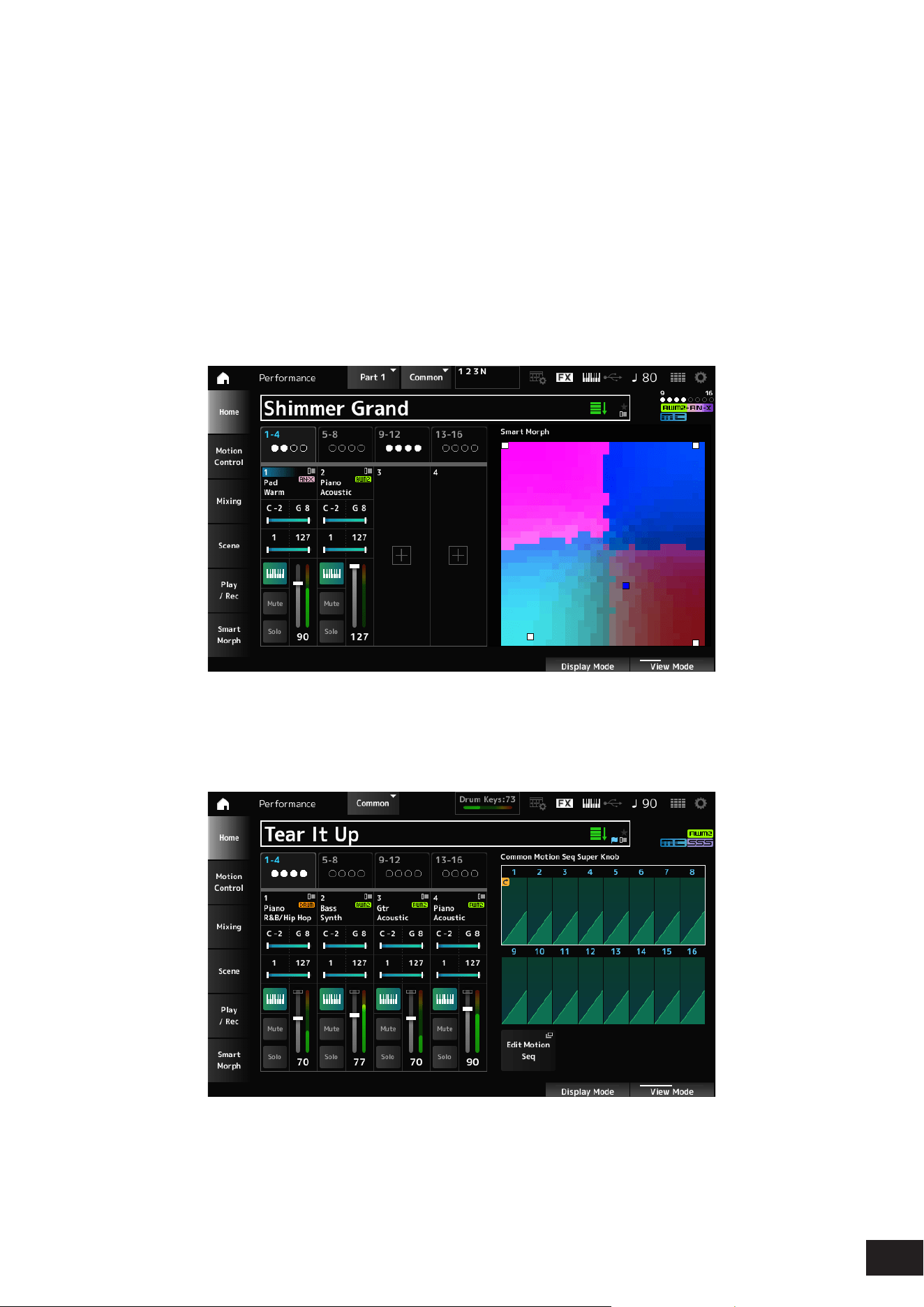The width and height of the screenshot is (924, 1307).
Task: Tap tempo 90 on Tear It Up screen
Action: click(x=645, y=804)
